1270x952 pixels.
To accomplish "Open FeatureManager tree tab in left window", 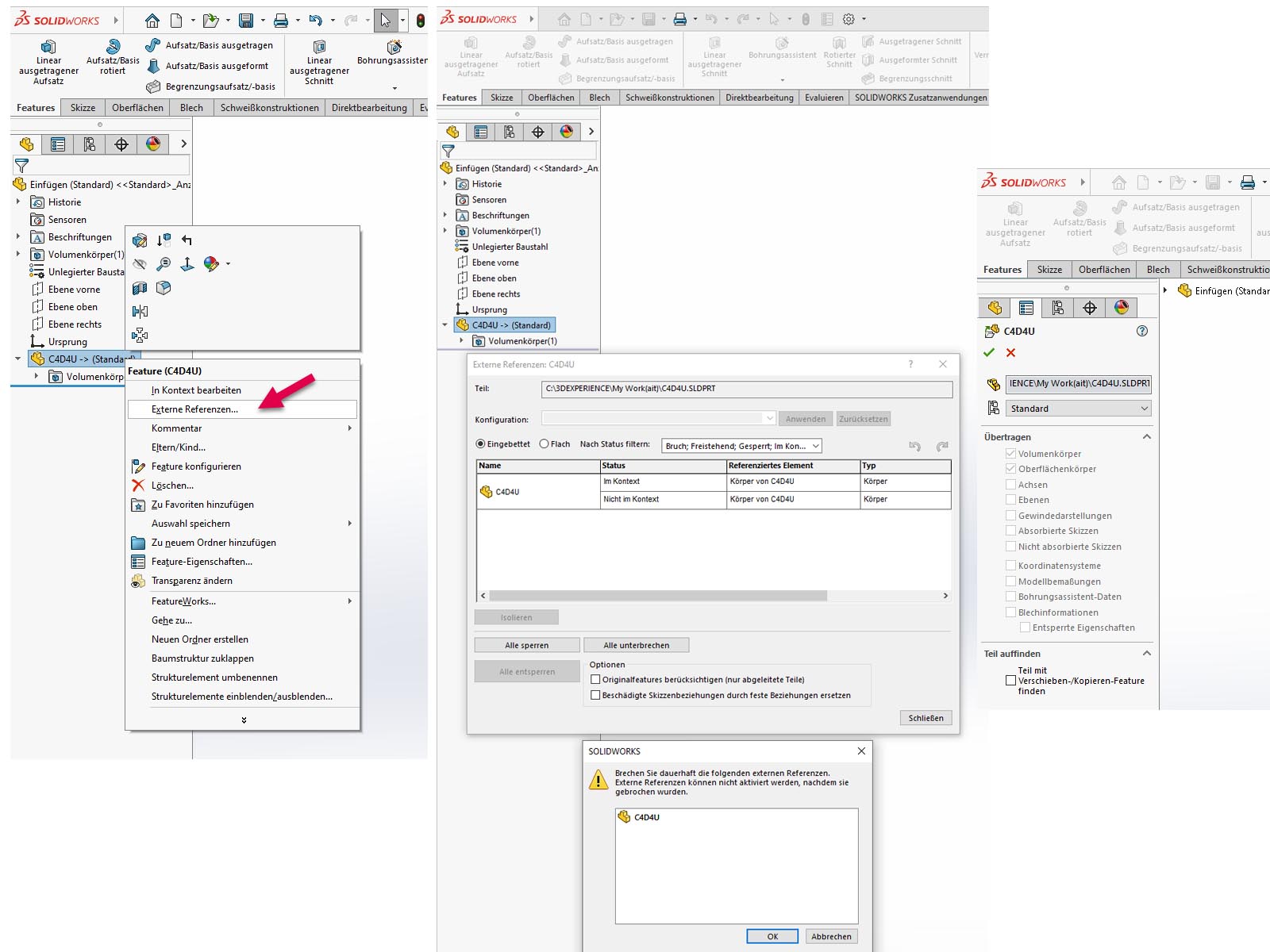I will pyautogui.click(x=27, y=144).
